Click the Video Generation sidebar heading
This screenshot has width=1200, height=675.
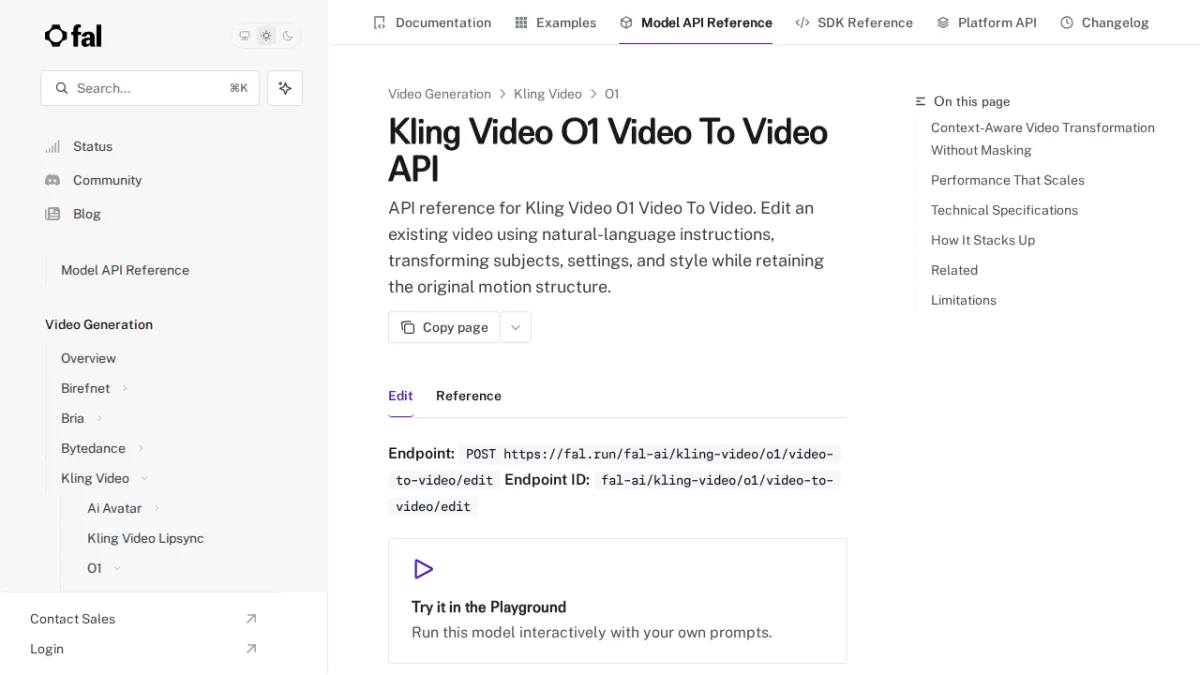click(99, 325)
